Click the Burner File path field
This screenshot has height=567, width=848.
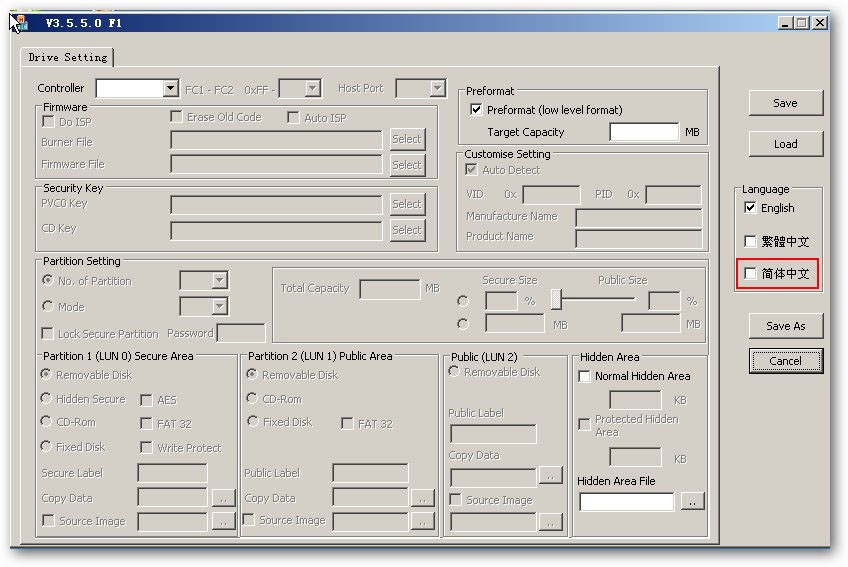tap(276, 140)
